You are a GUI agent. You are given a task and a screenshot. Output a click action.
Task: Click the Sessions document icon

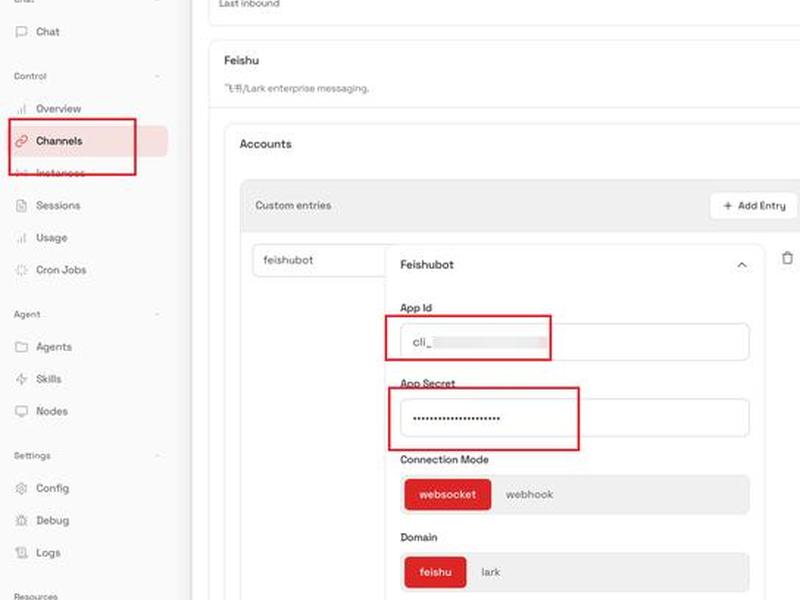[21, 206]
